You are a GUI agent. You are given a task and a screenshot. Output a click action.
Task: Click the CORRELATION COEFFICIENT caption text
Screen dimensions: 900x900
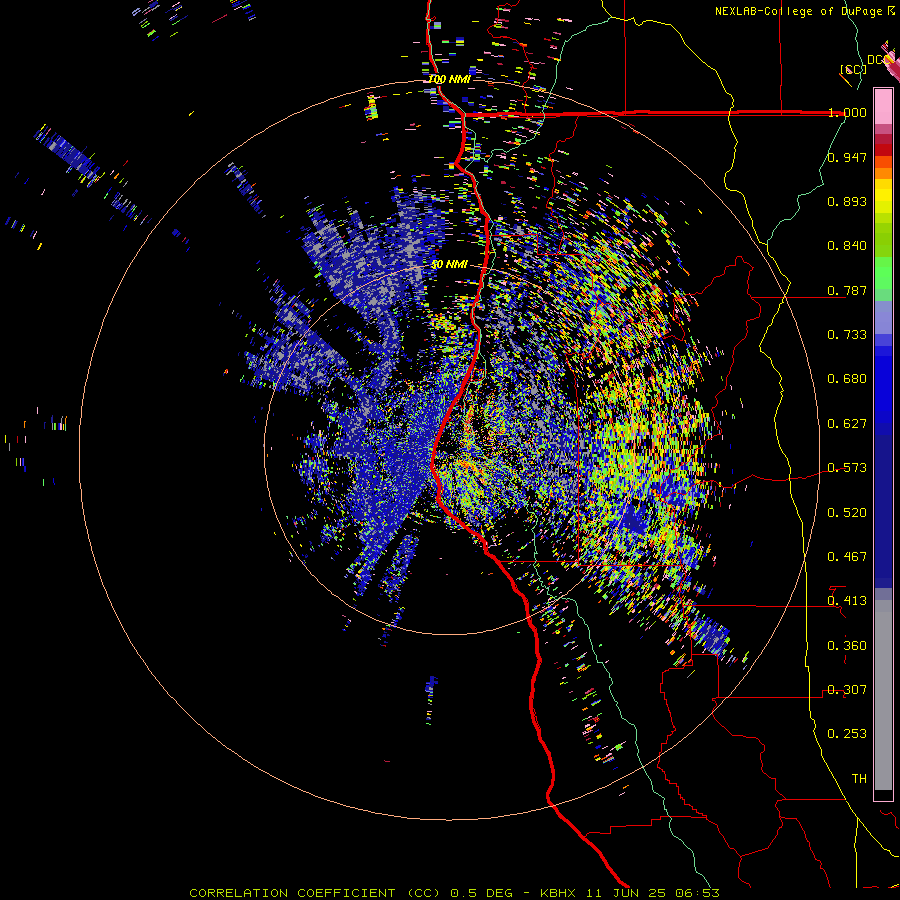coord(292,893)
